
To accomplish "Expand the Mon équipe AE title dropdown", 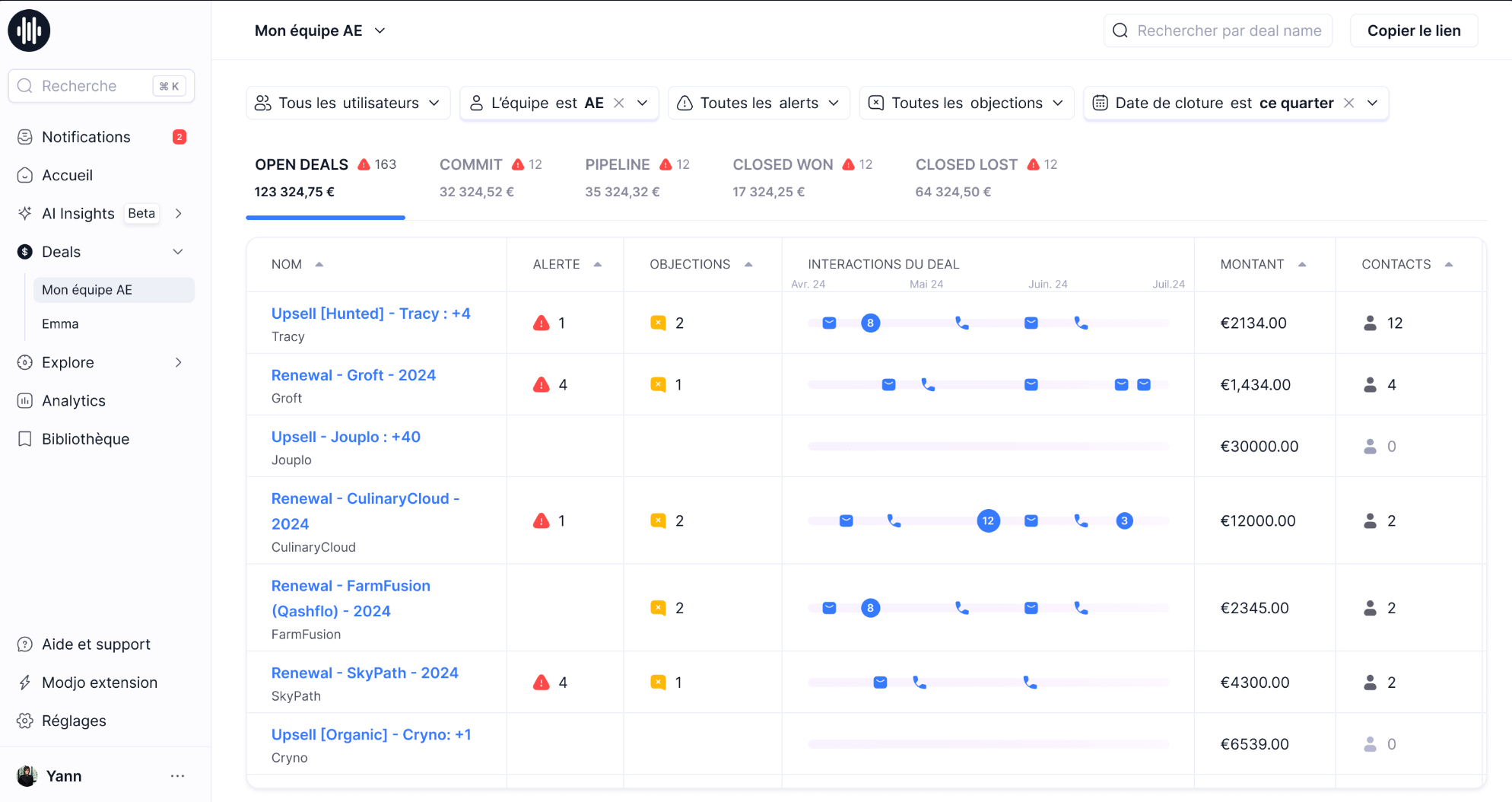I will click(x=380, y=30).
